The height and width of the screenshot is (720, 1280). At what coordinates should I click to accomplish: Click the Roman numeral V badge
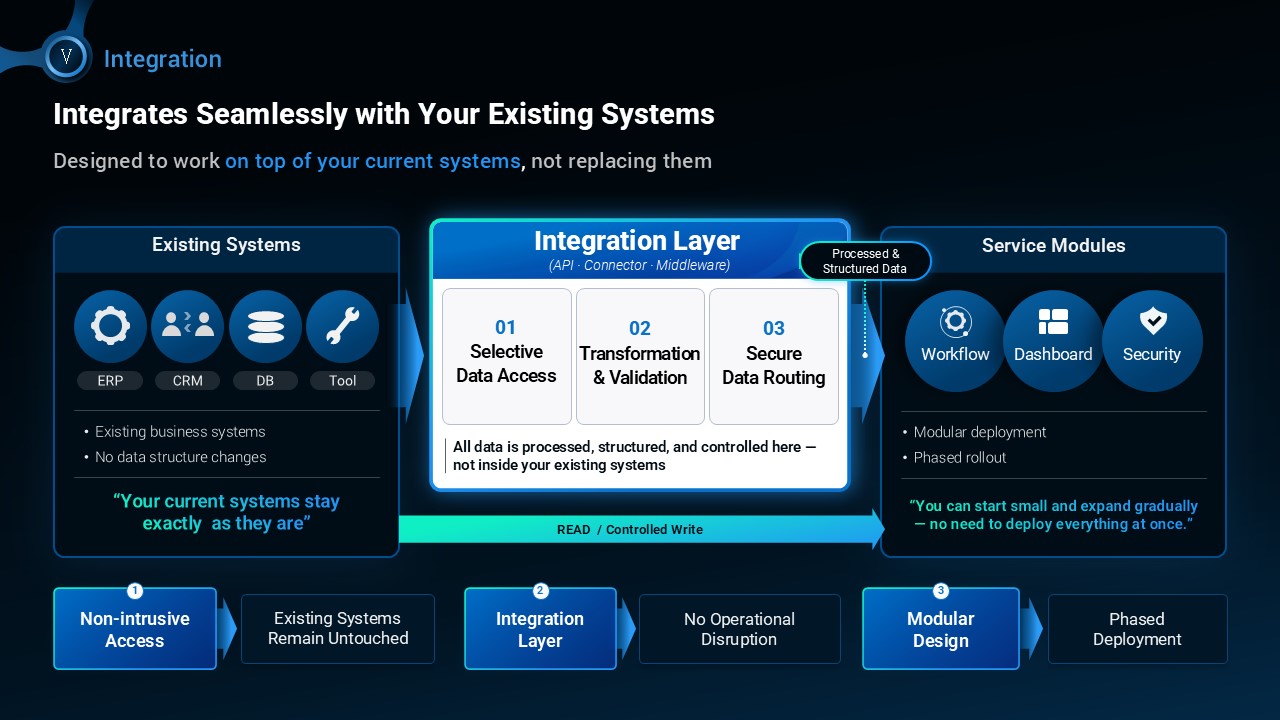coord(67,57)
